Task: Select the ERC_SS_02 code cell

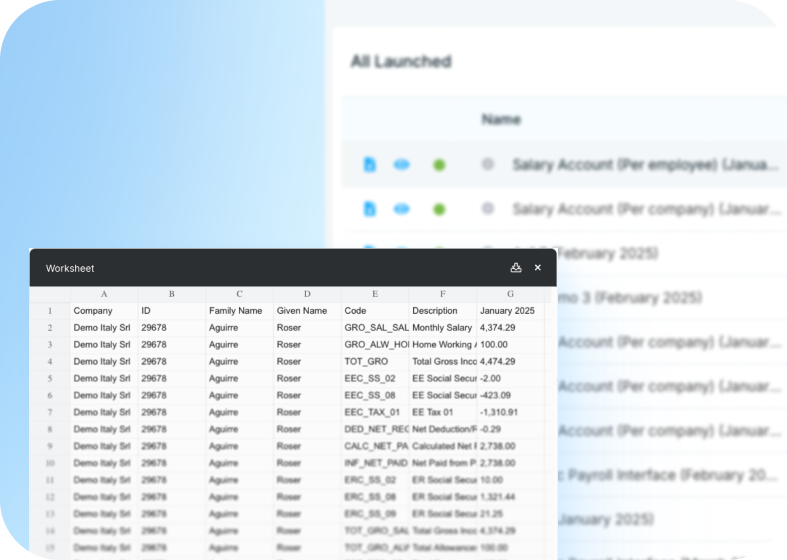Action: [375, 480]
